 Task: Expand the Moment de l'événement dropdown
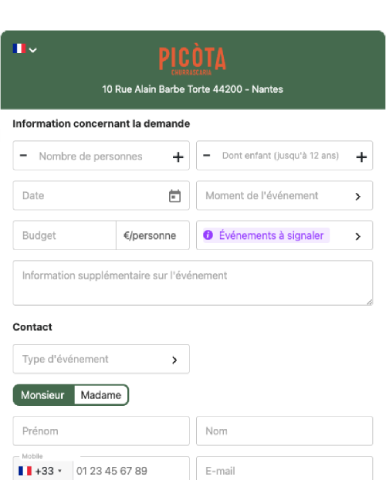pos(284,195)
